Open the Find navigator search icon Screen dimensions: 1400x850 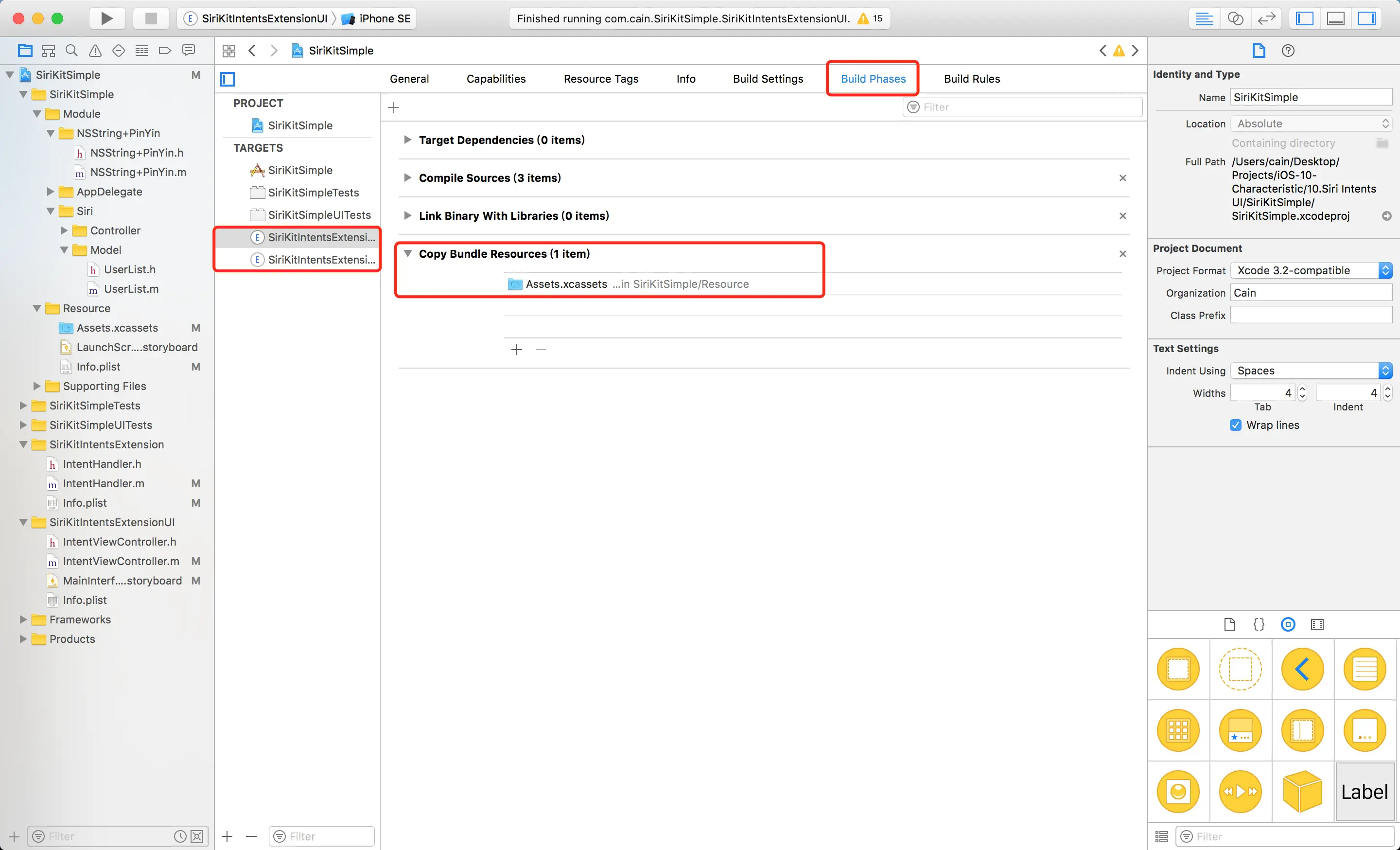pos(71,51)
